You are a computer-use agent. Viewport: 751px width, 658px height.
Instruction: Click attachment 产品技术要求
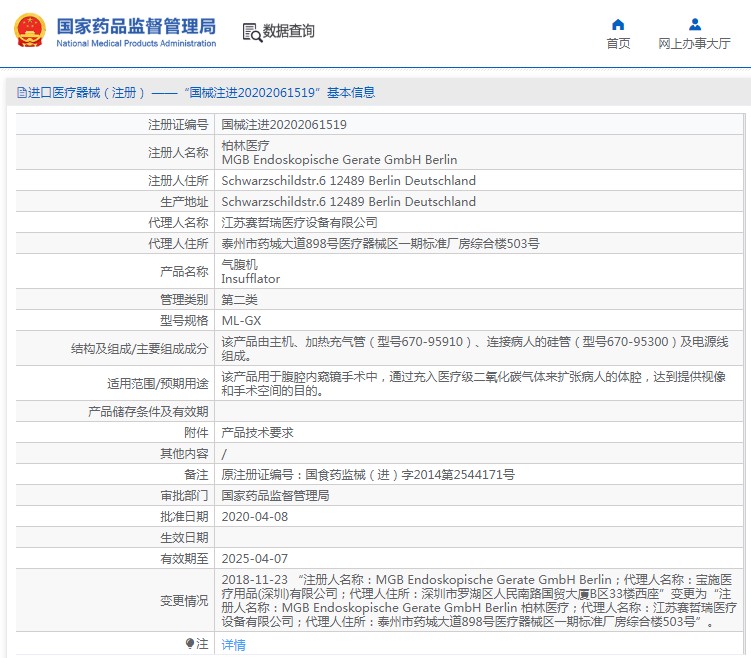pos(257,433)
